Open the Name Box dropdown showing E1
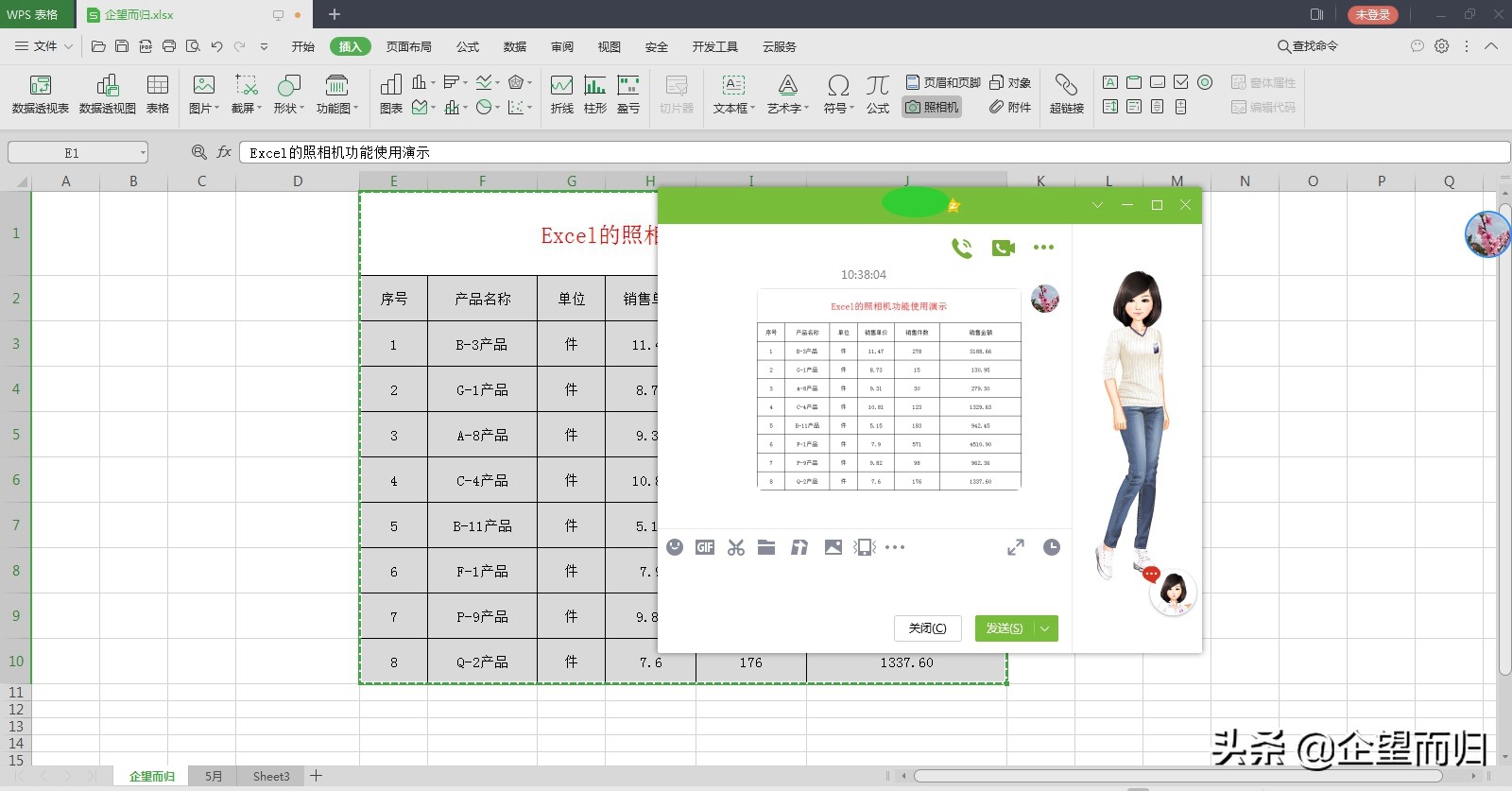 143,152
